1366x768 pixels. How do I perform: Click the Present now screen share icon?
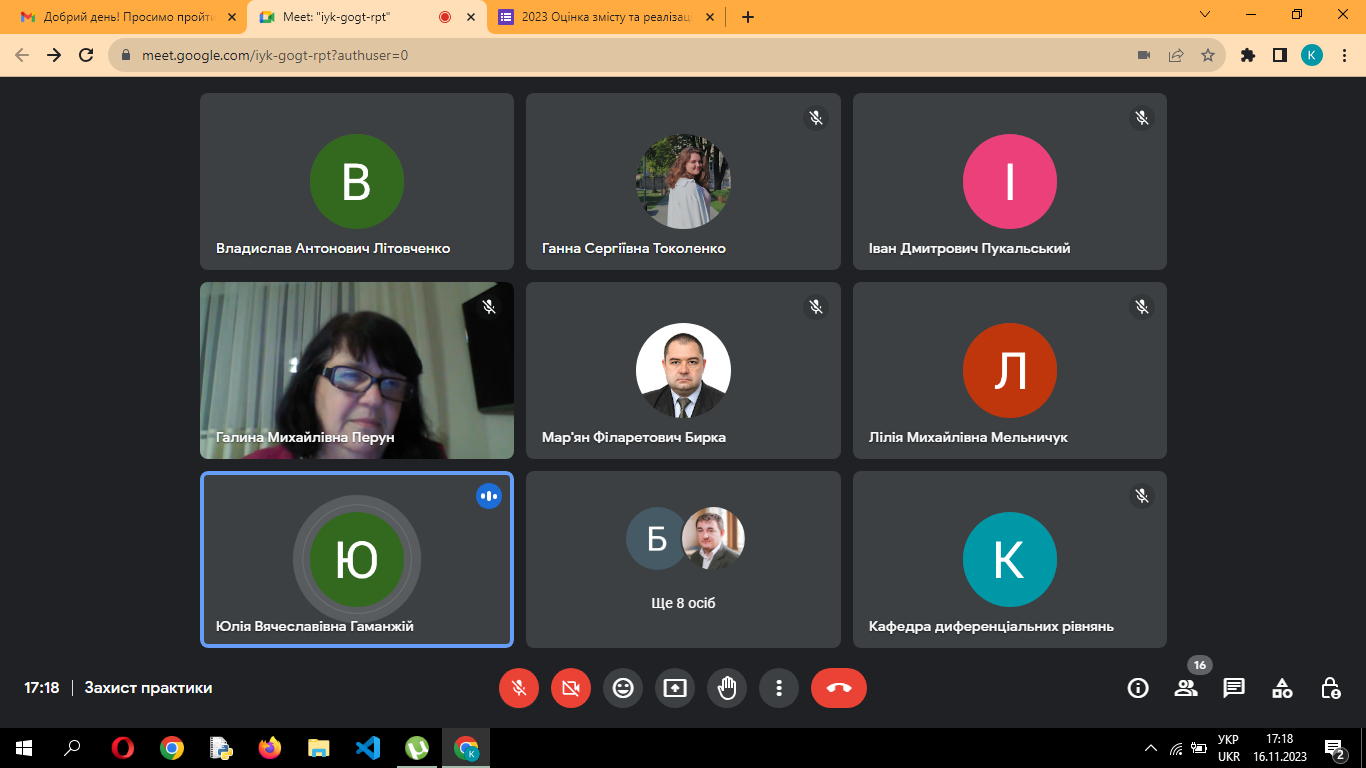coord(675,688)
